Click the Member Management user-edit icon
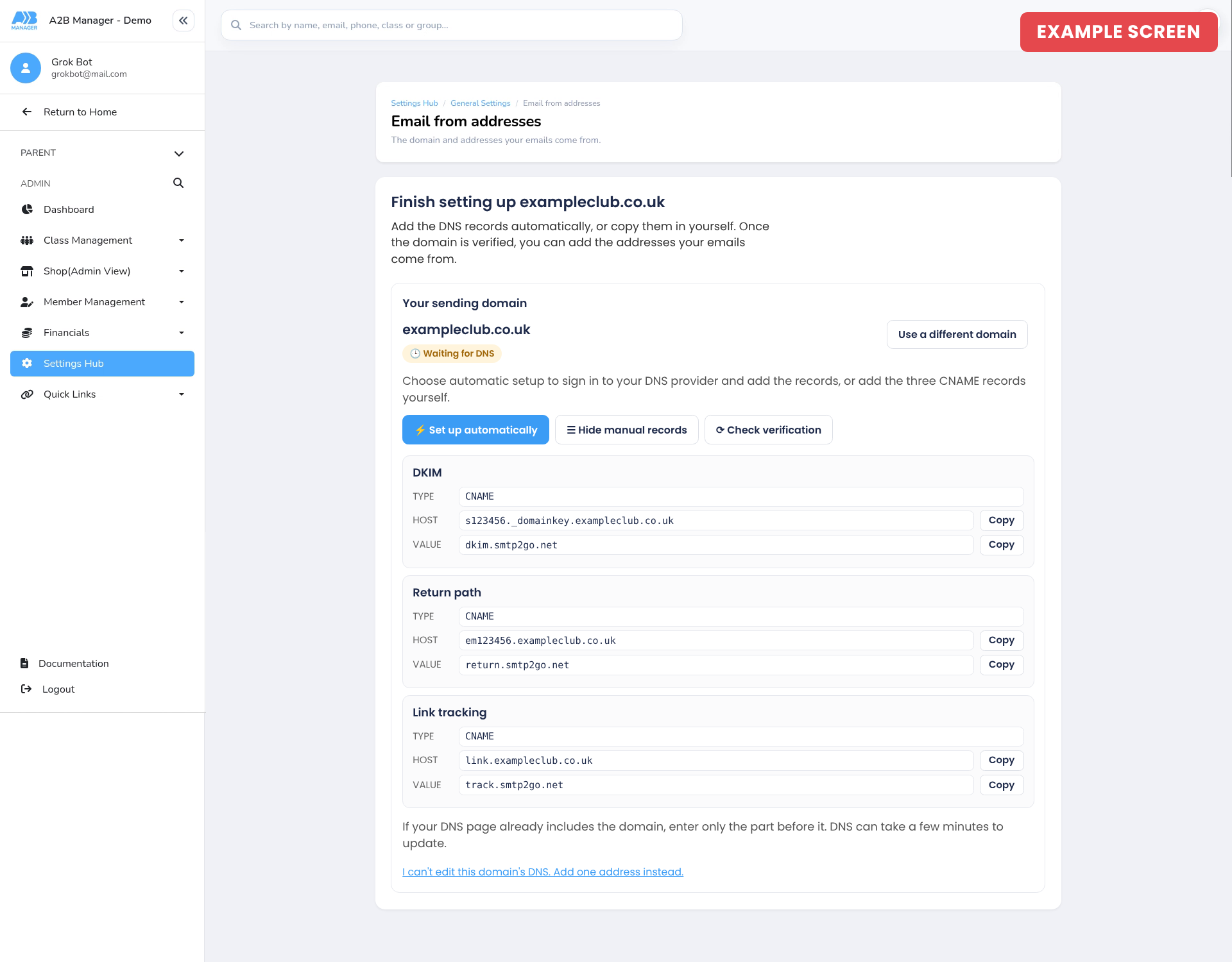1232x962 pixels. pyautogui.click(x=27, y=302)
